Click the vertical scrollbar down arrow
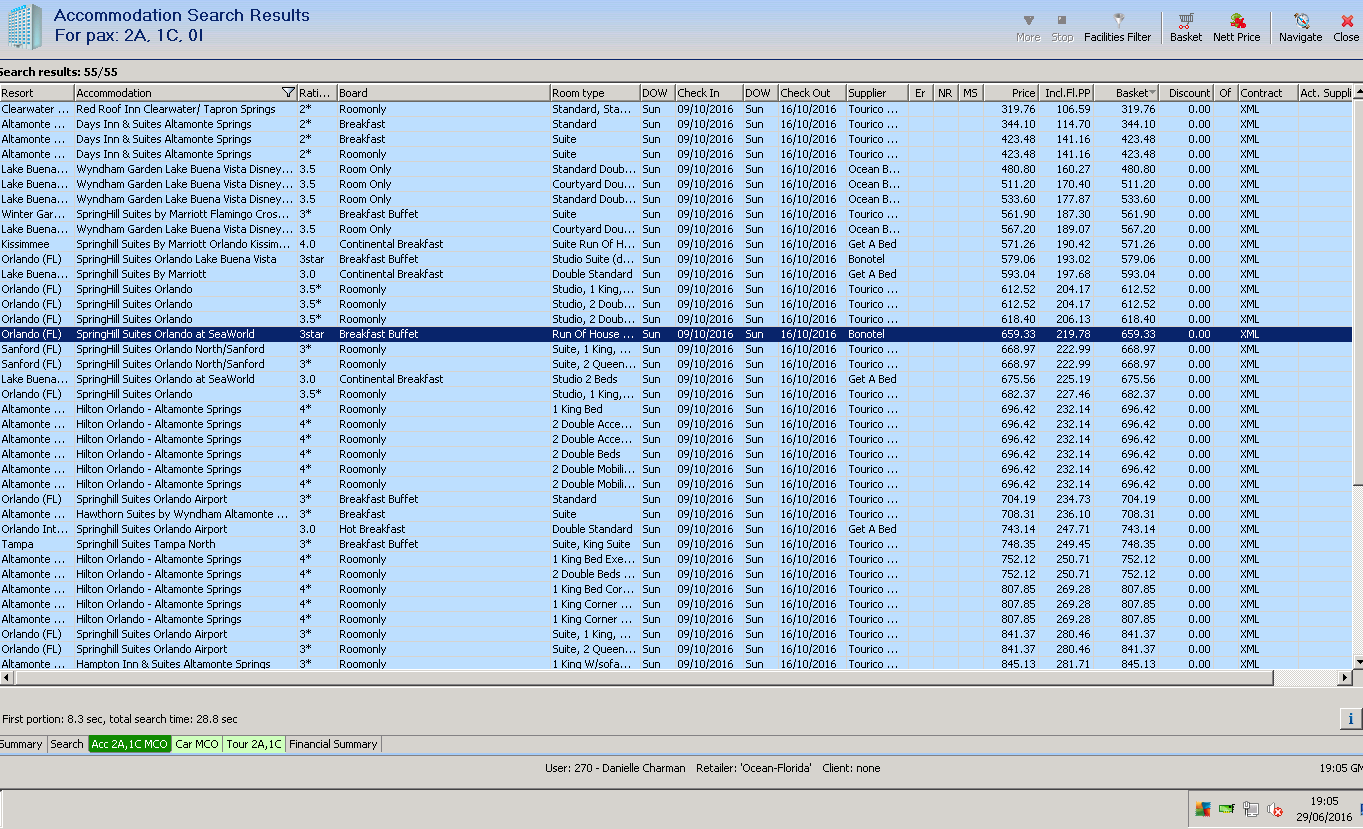 1358,662
